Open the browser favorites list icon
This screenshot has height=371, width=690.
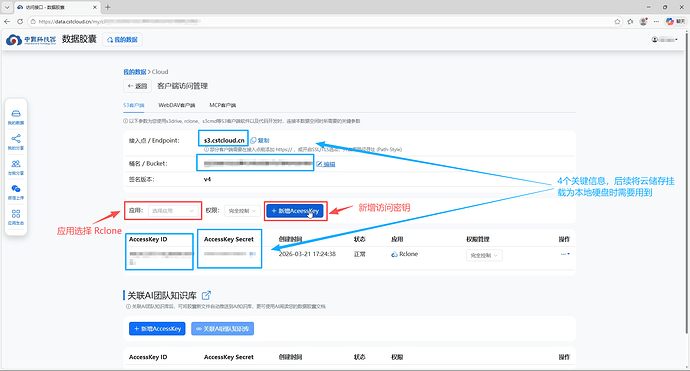point(630,21)
